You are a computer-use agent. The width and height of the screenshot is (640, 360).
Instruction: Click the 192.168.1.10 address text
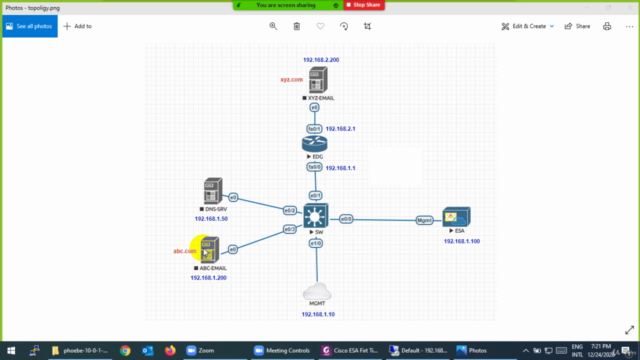(318, 314)
